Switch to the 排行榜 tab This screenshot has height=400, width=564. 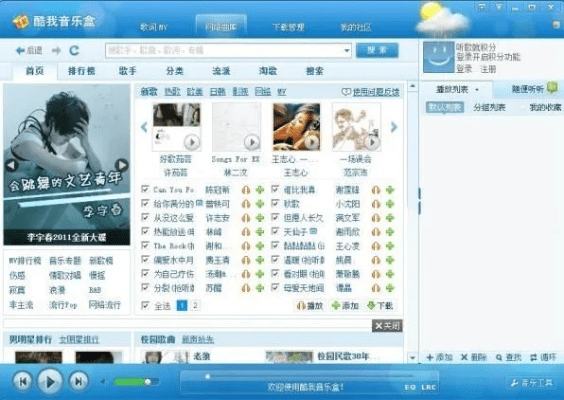82,71
